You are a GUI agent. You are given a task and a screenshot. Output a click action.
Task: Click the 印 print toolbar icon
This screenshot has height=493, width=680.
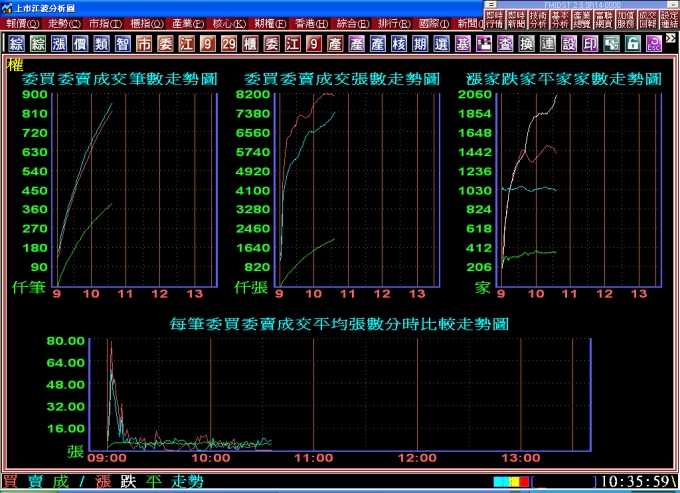point(590,44)
